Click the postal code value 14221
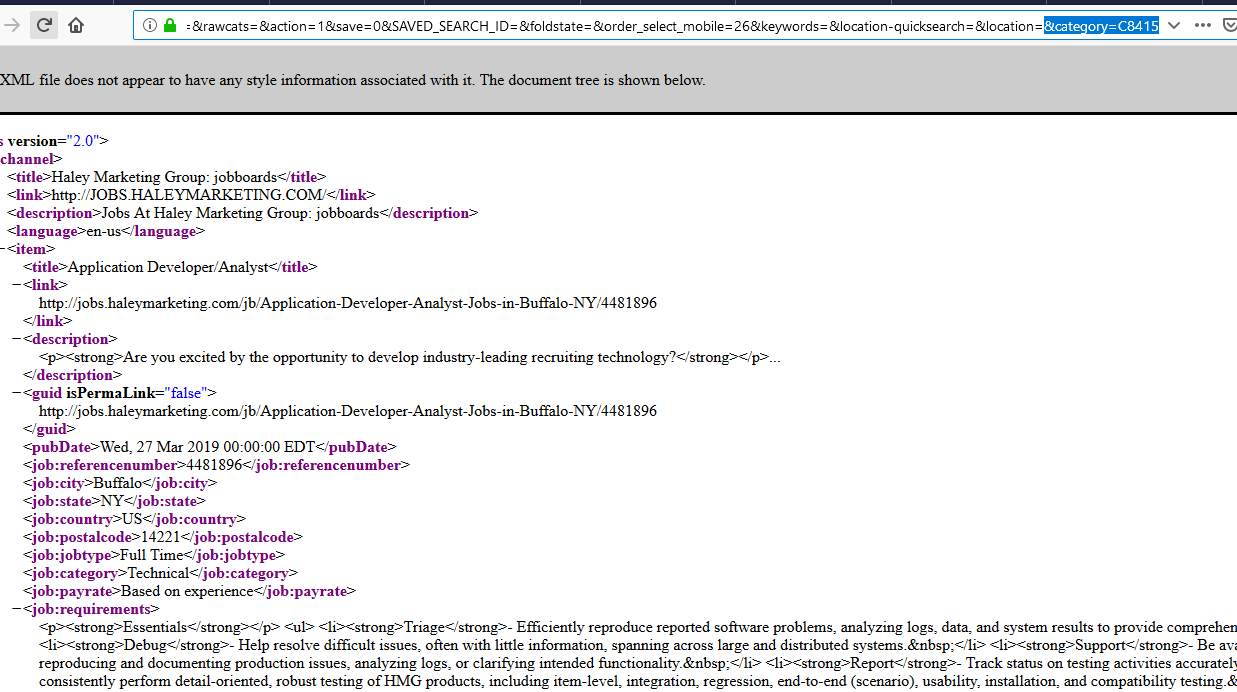The height and width of the screenshot is (692, 1237). 161,537
